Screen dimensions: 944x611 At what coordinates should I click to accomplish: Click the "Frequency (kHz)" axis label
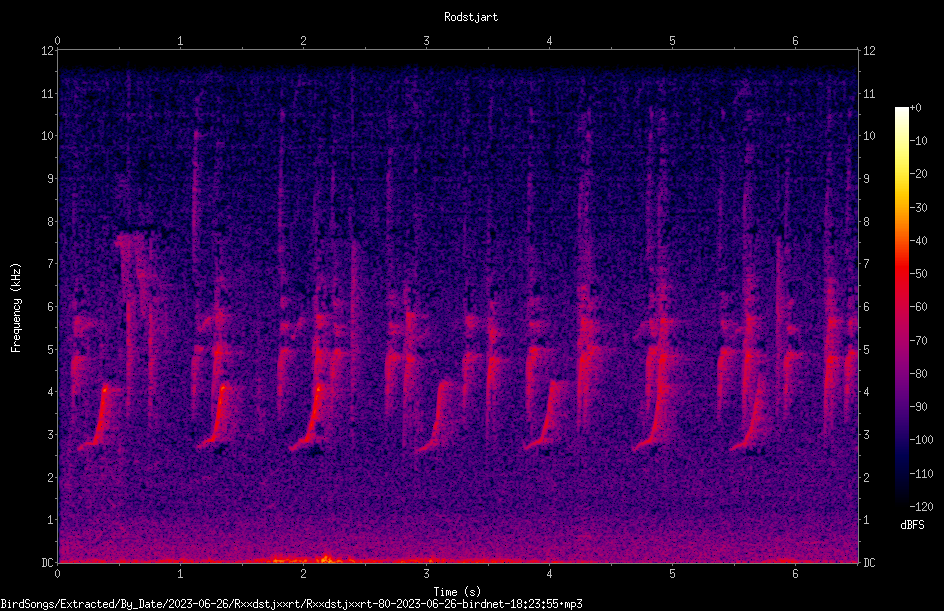pos(16,308)
